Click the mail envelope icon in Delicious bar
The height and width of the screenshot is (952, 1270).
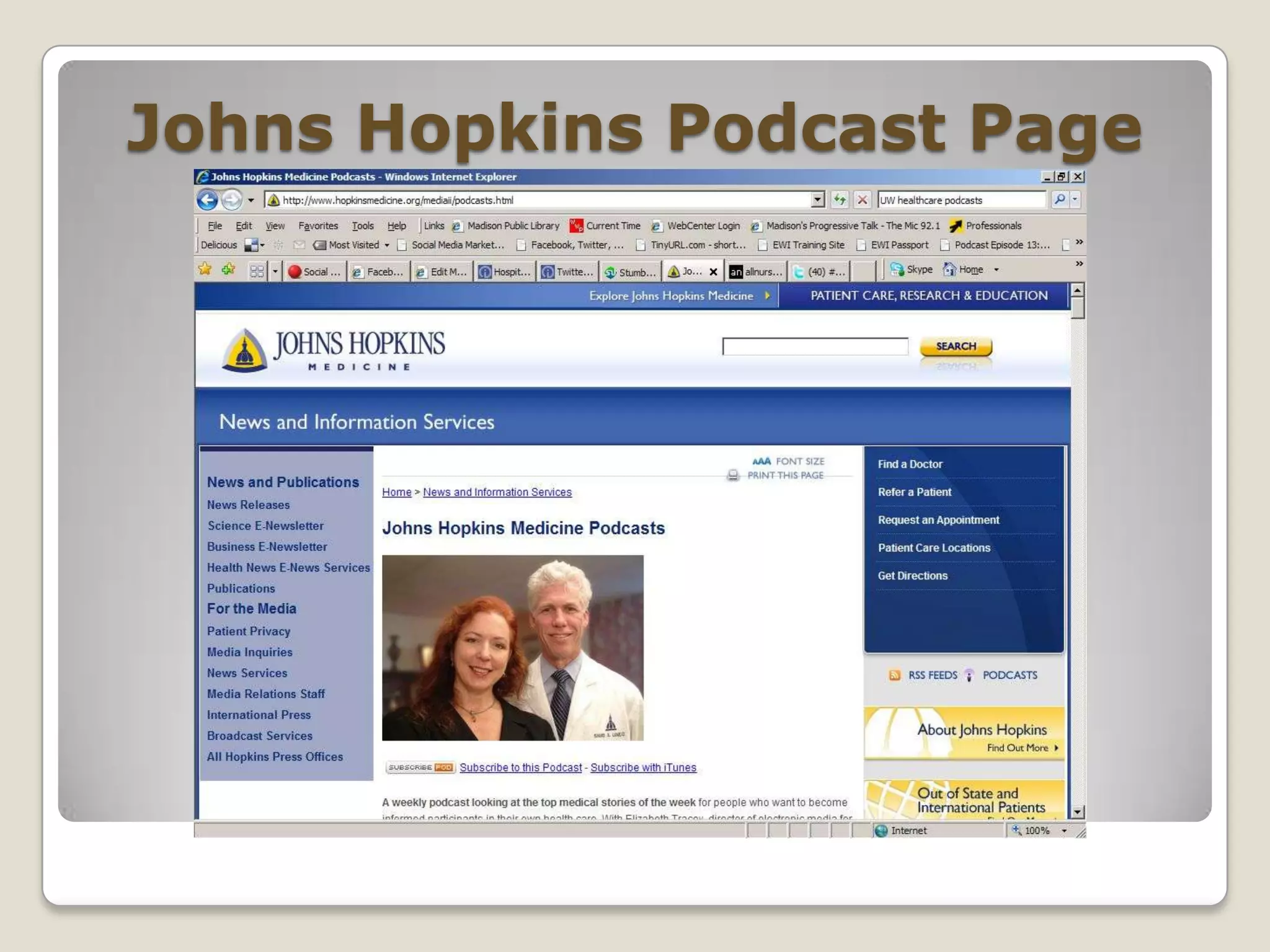point(299,245)
